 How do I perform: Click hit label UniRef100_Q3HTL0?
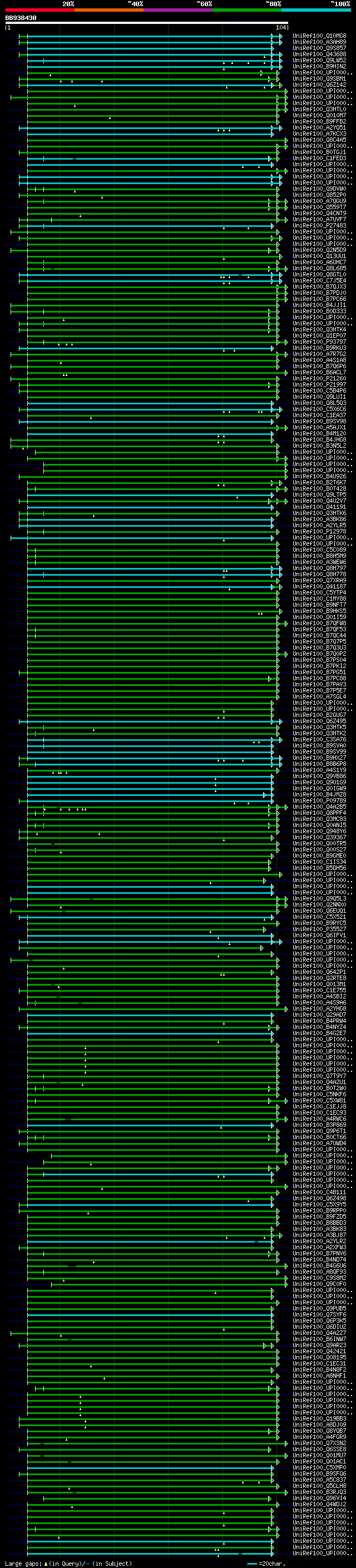pyautogui.click(x=319, y=110)
